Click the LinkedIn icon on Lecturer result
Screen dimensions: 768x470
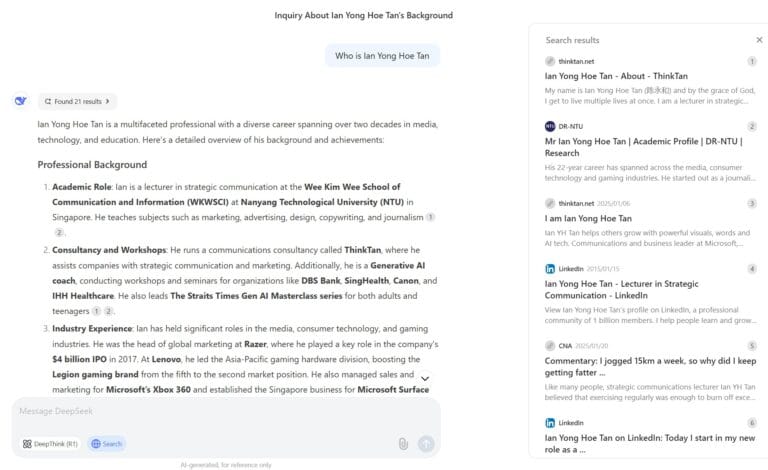coord(550,269)
